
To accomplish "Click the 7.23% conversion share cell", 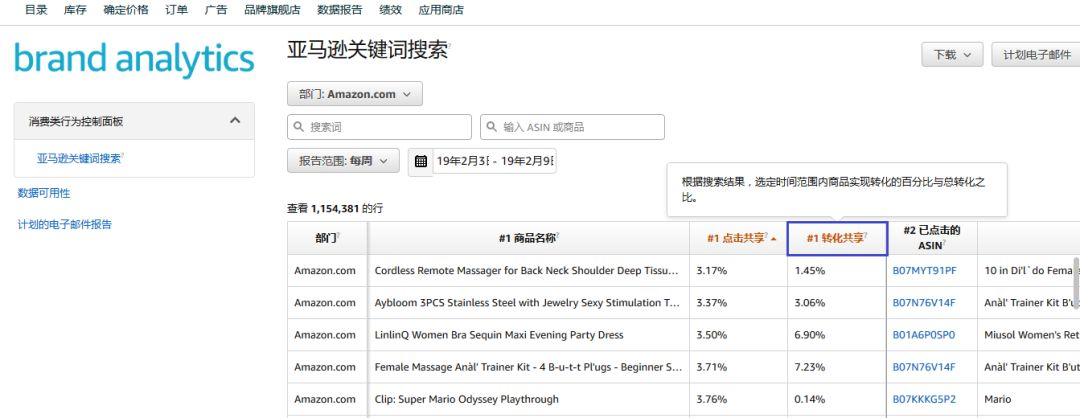I will coord(837,367).
